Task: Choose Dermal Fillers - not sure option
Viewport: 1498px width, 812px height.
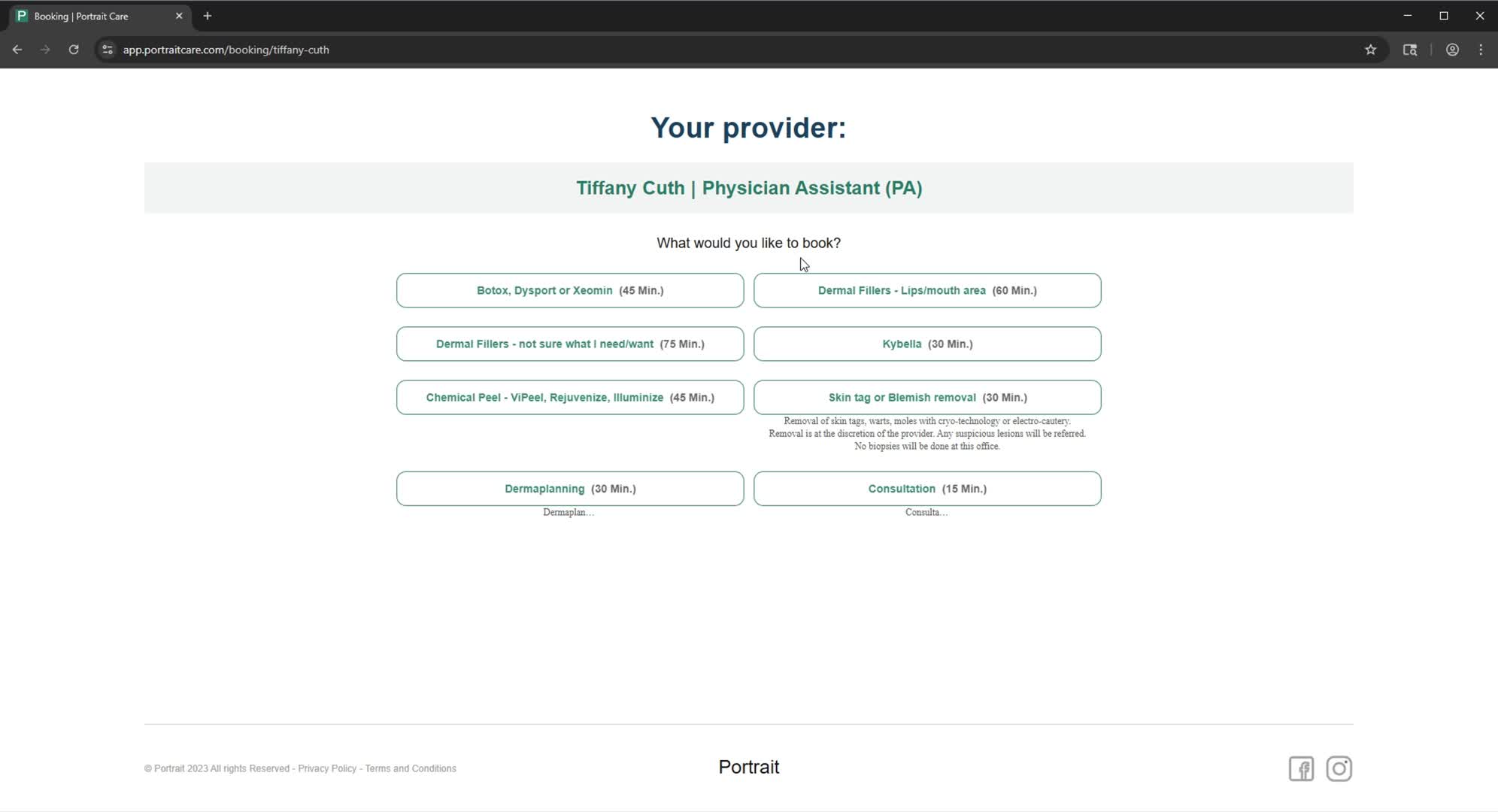Action: (x=570, y=344)
